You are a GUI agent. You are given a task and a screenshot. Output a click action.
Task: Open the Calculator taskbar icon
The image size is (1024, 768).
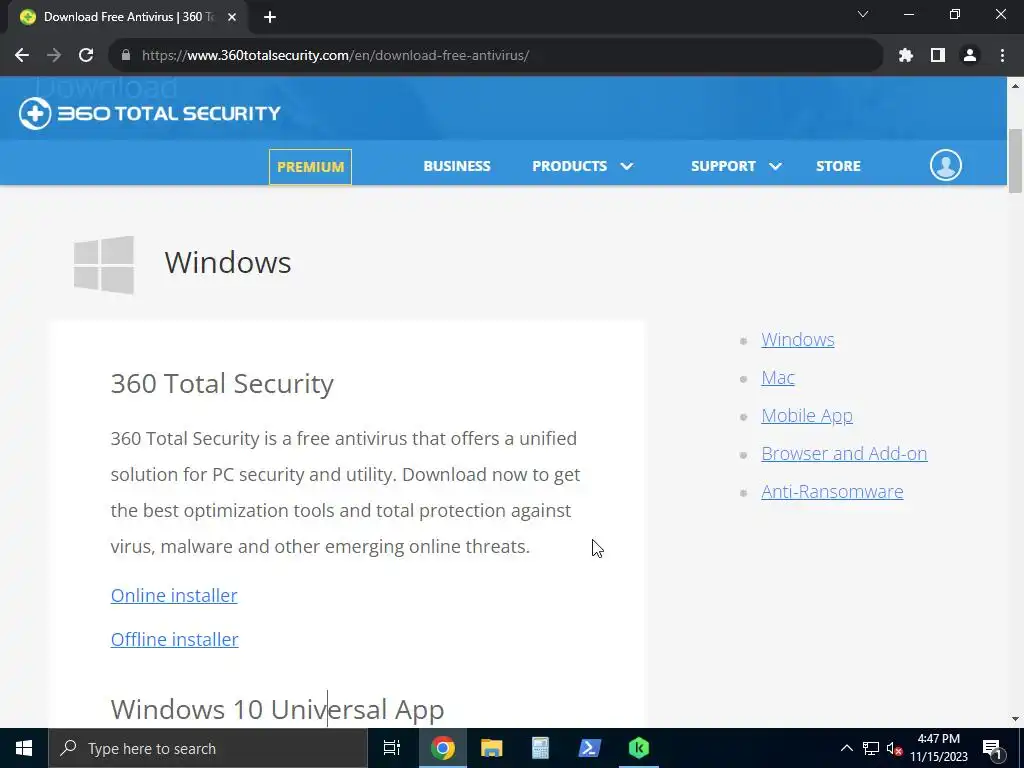540,748
